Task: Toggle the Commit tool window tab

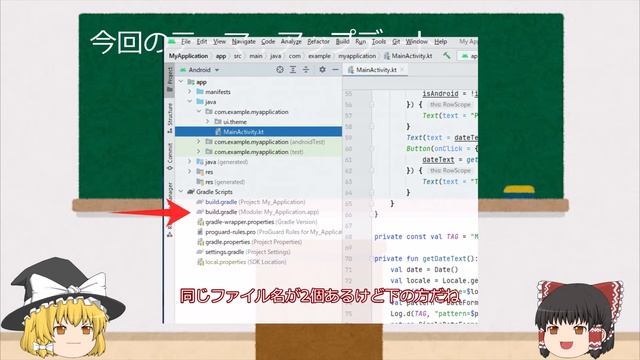Action: click(170, 157)
